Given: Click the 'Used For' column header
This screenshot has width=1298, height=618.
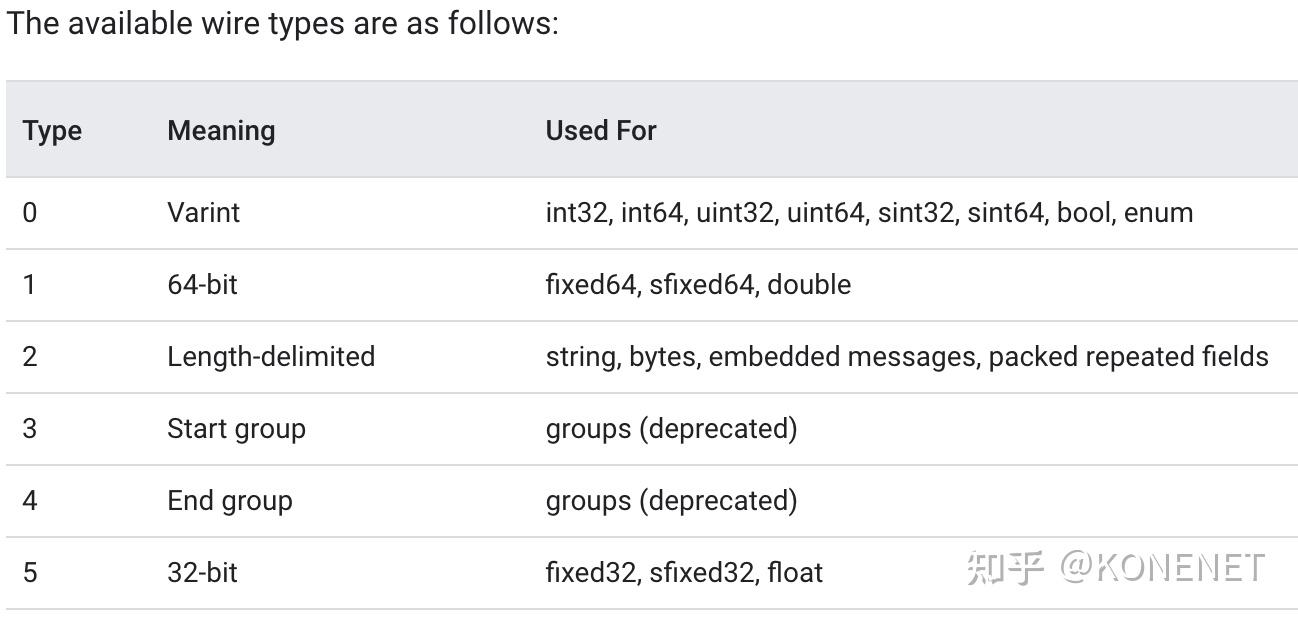Looking at the screenshot, I should (600, 131).
